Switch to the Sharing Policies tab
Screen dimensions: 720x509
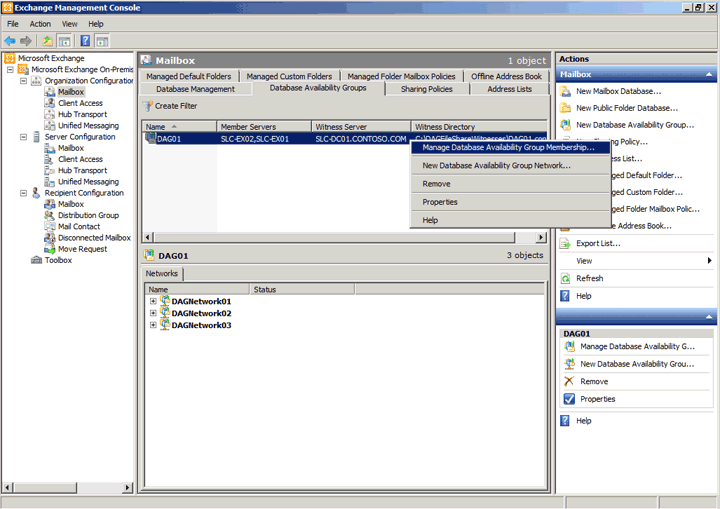click(427, 89)
